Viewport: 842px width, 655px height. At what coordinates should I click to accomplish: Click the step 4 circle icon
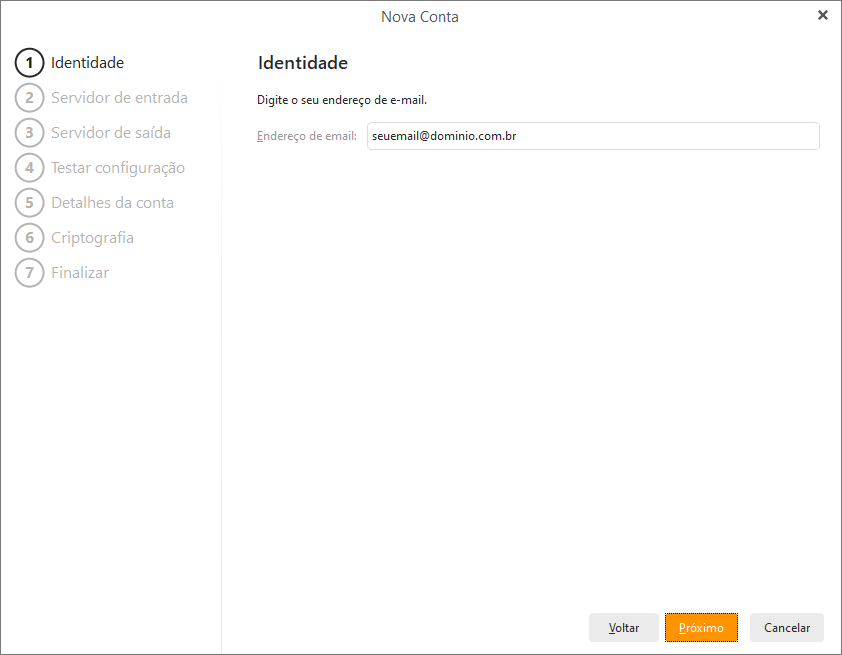tap(30, 168)
